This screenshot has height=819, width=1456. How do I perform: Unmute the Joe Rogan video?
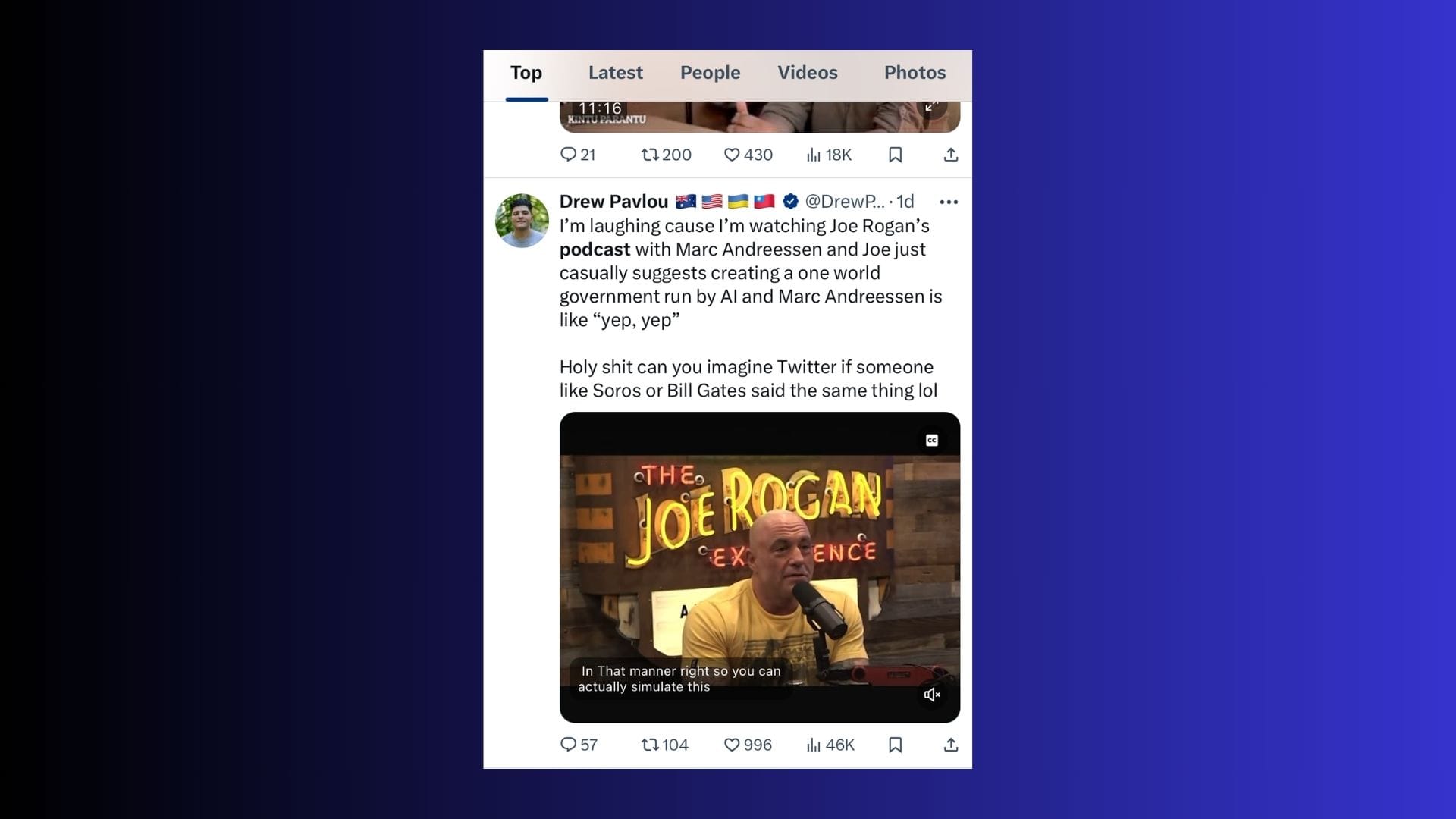[x=932, y=695]
